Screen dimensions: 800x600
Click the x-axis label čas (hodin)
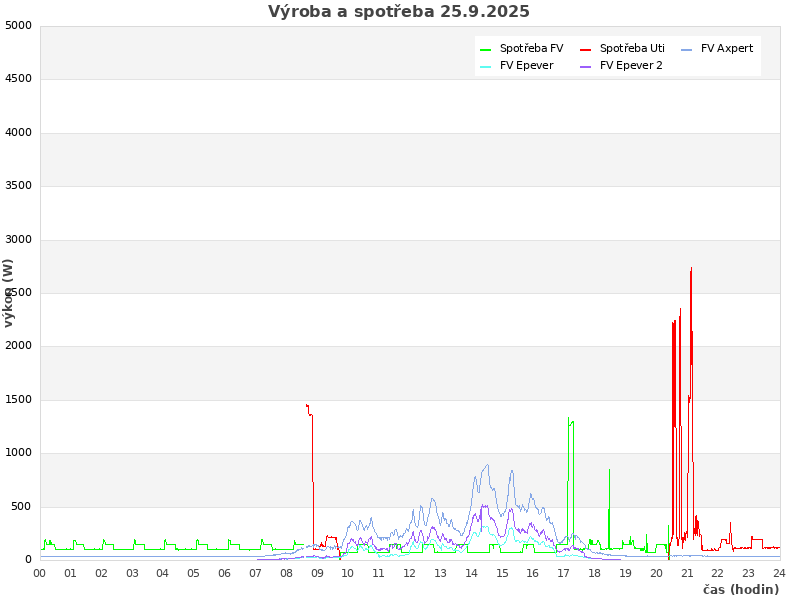pos(740,589)
